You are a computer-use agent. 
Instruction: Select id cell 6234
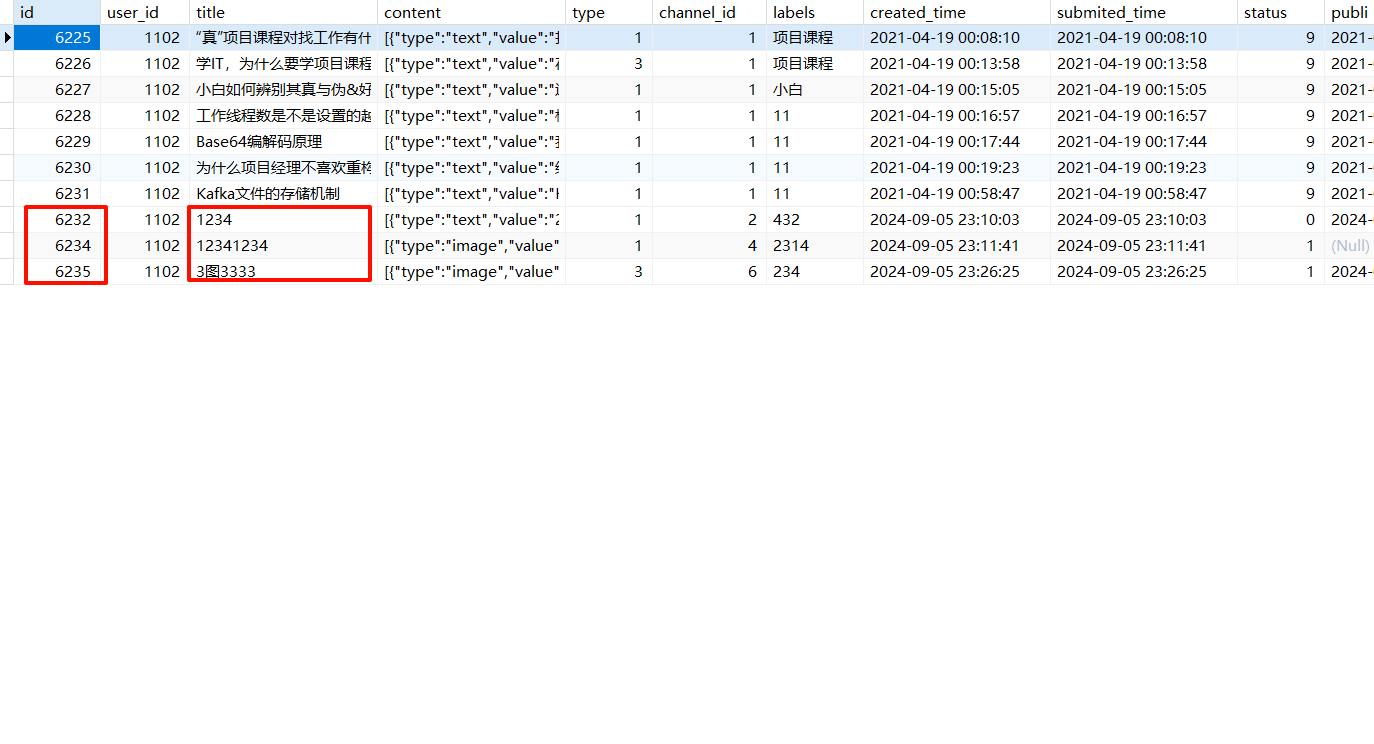(x=57, y=246)
